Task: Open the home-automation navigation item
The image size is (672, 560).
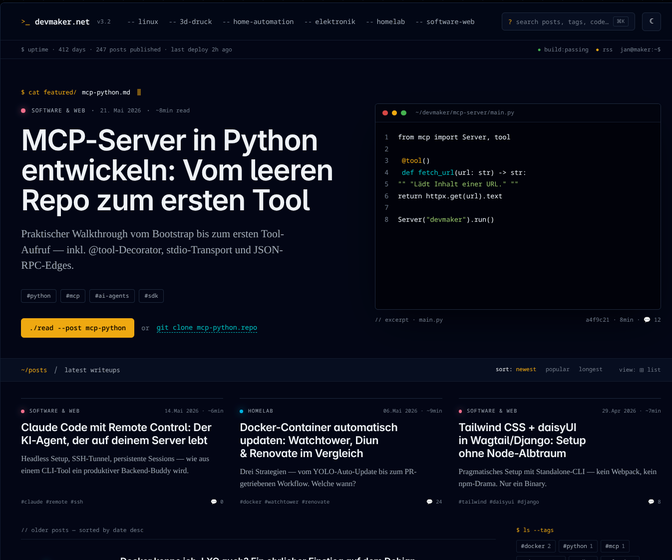Action: point(258,22)
